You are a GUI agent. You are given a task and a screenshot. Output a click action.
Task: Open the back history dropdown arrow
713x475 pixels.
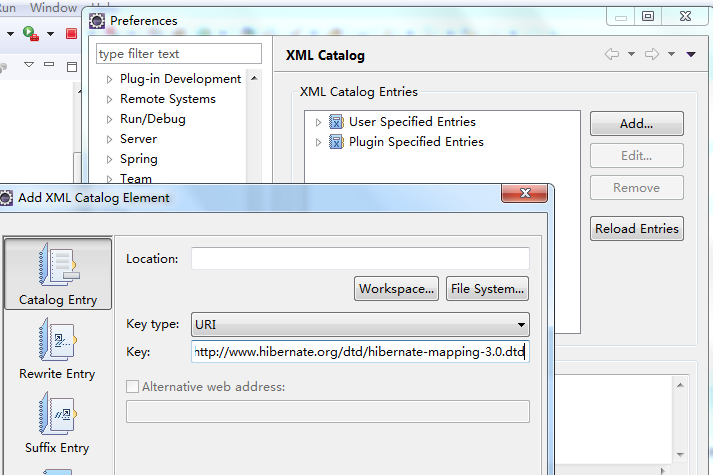pyautogui.click(x=631, y=54)
